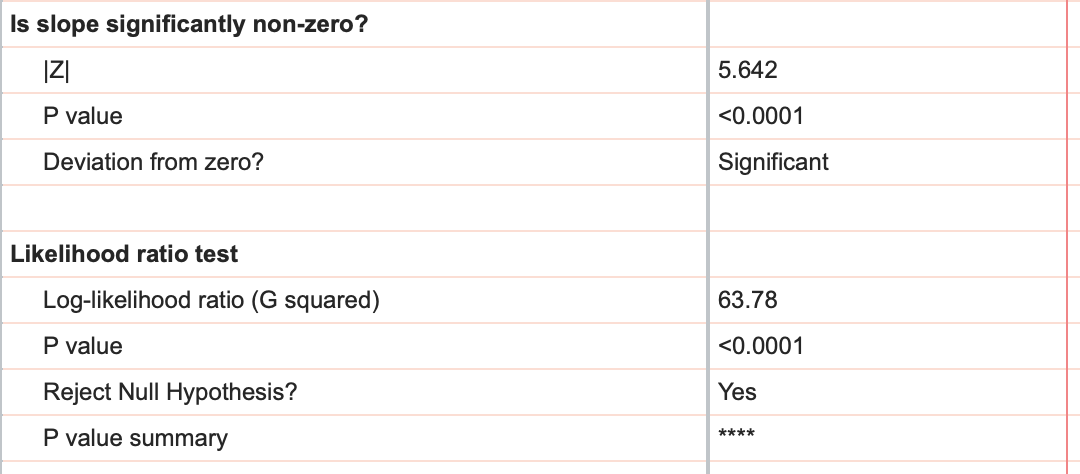Image resolution: width=1080 pixels, height=474 pixels.
Task: Click blank label cell above Likelihood ratio test
Action: [350, 208]
